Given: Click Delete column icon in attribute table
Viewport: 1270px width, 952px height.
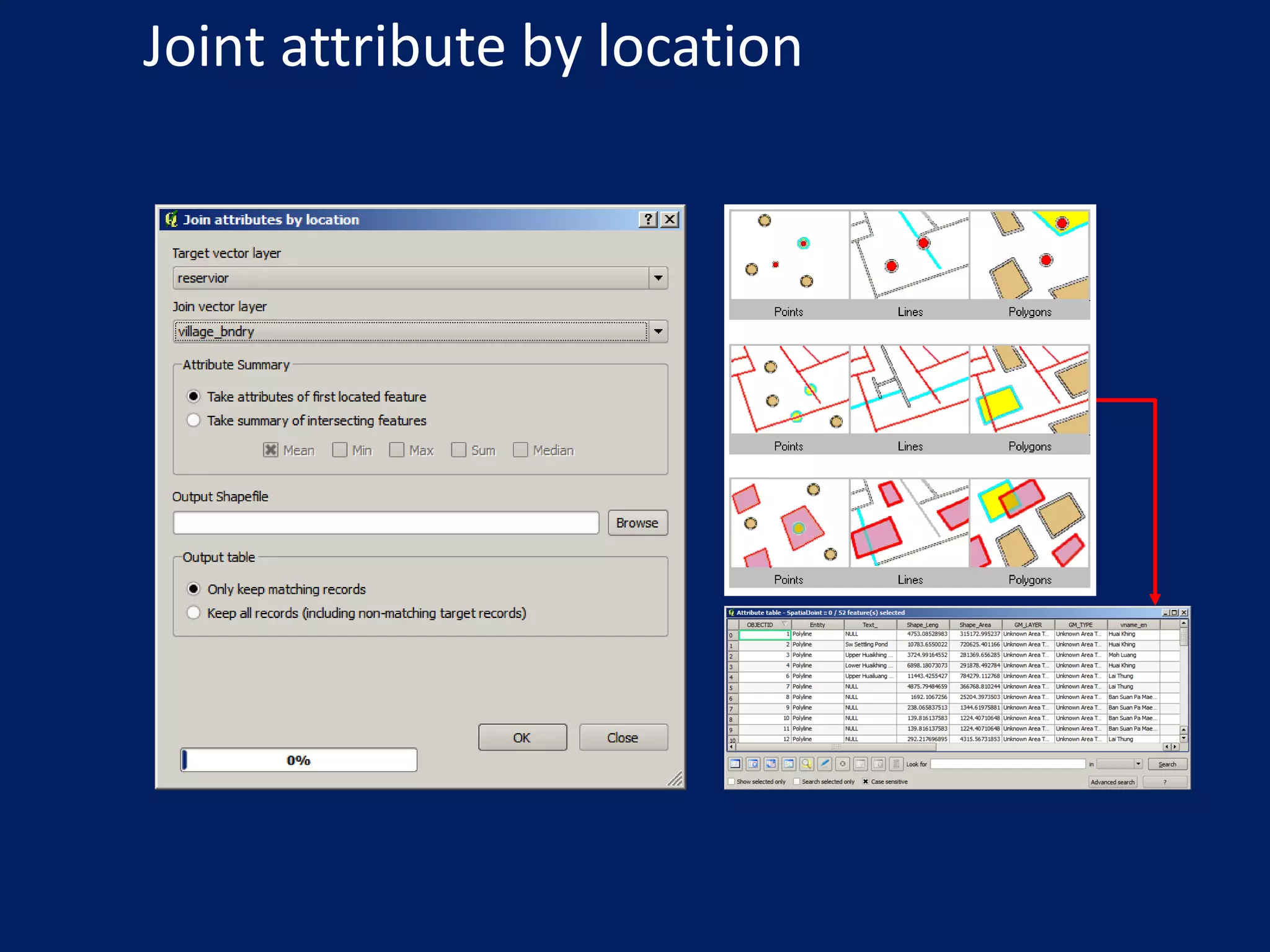Looking at the screenshot, I should 878,764.
